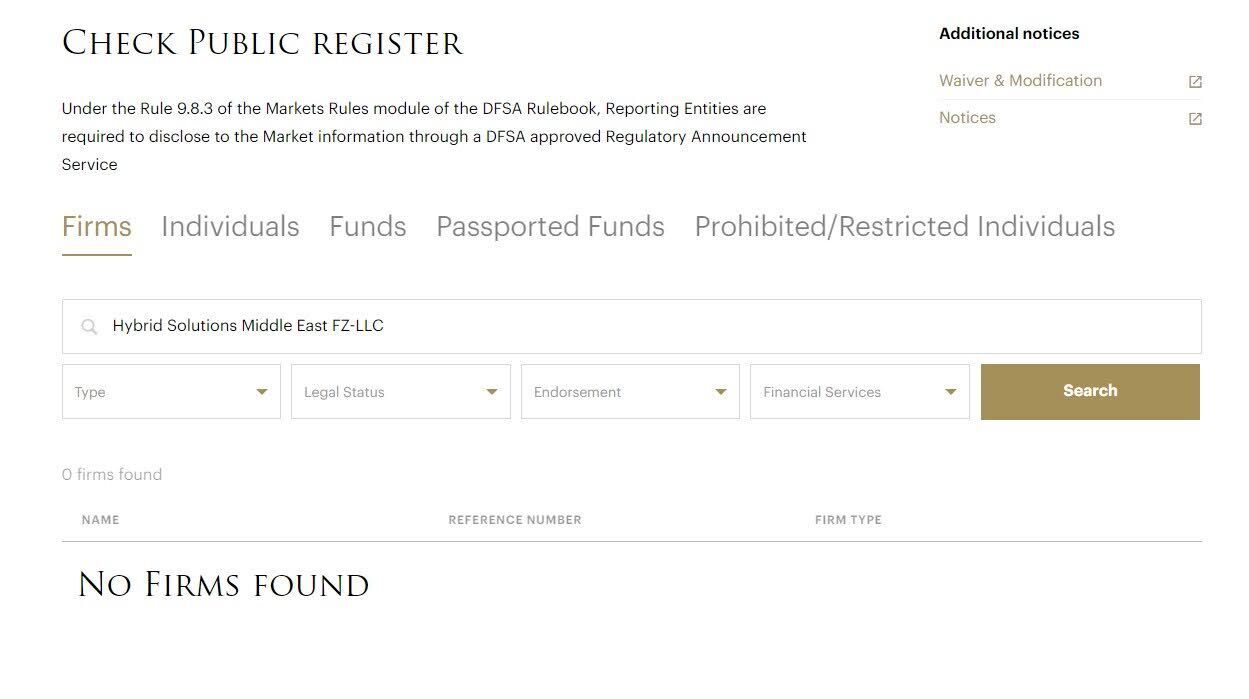Switch to the Individuals tab
The image size is (1249, 699).
tap(230, 227)
